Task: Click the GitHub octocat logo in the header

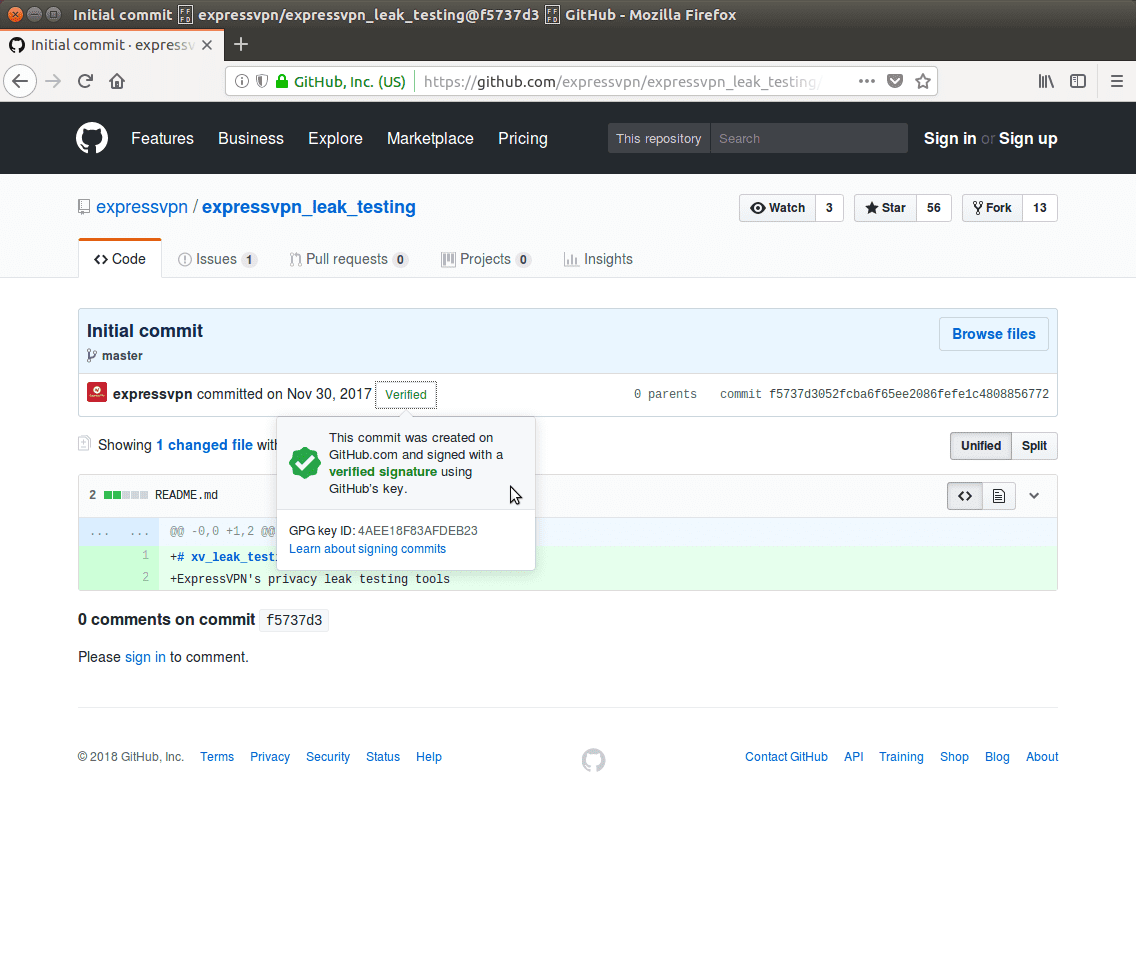Action: click(x=92, y=138)
